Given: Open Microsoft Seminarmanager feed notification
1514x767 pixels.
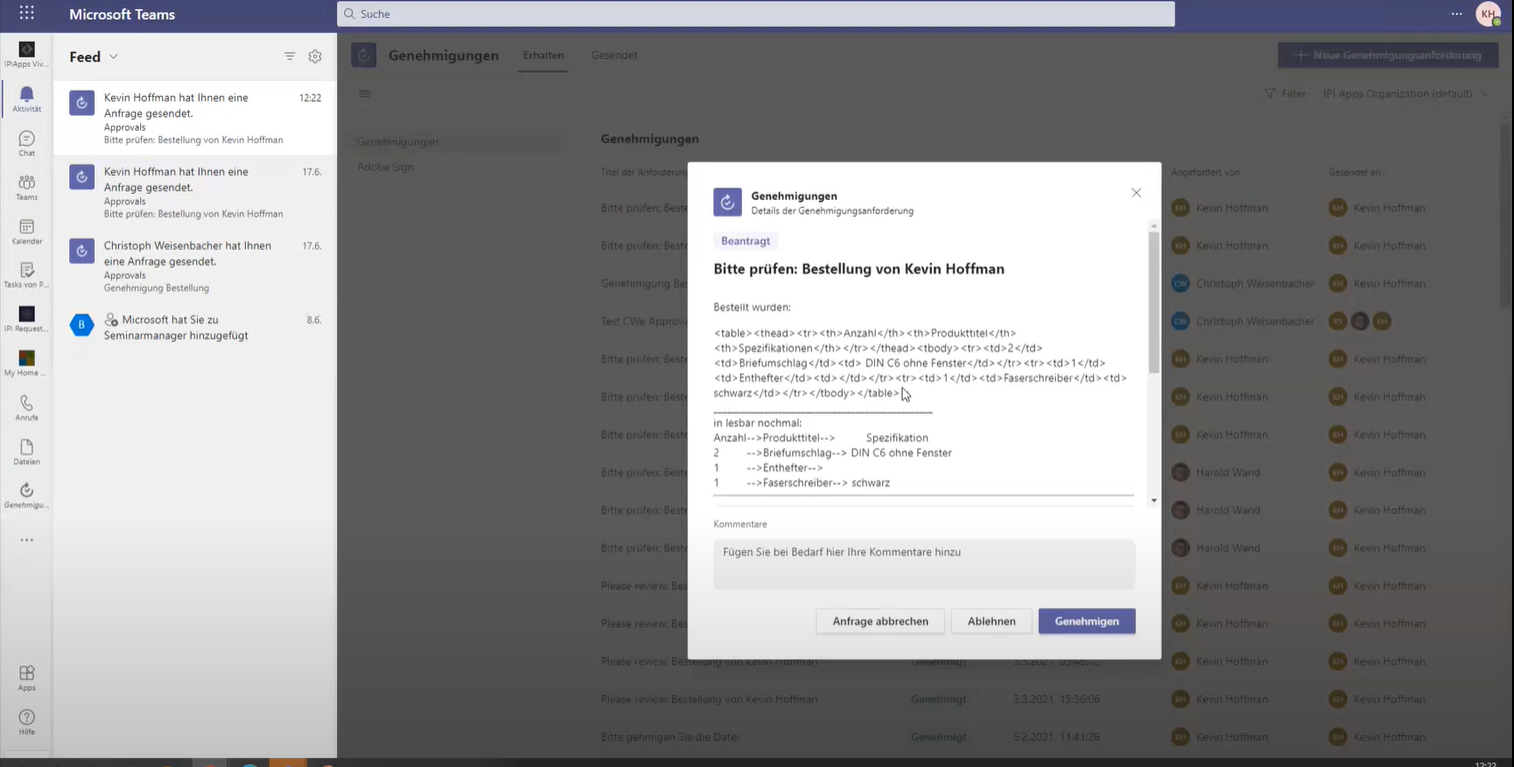Looking at the screenshot, I should click(195, 327).
